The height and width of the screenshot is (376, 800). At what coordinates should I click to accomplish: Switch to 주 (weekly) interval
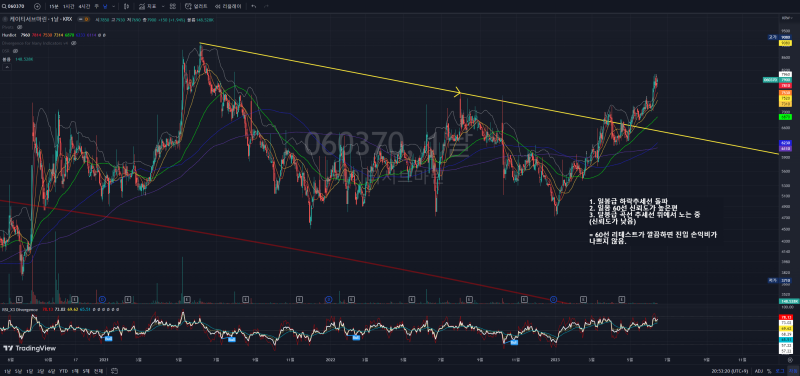[x=96, y=7]
